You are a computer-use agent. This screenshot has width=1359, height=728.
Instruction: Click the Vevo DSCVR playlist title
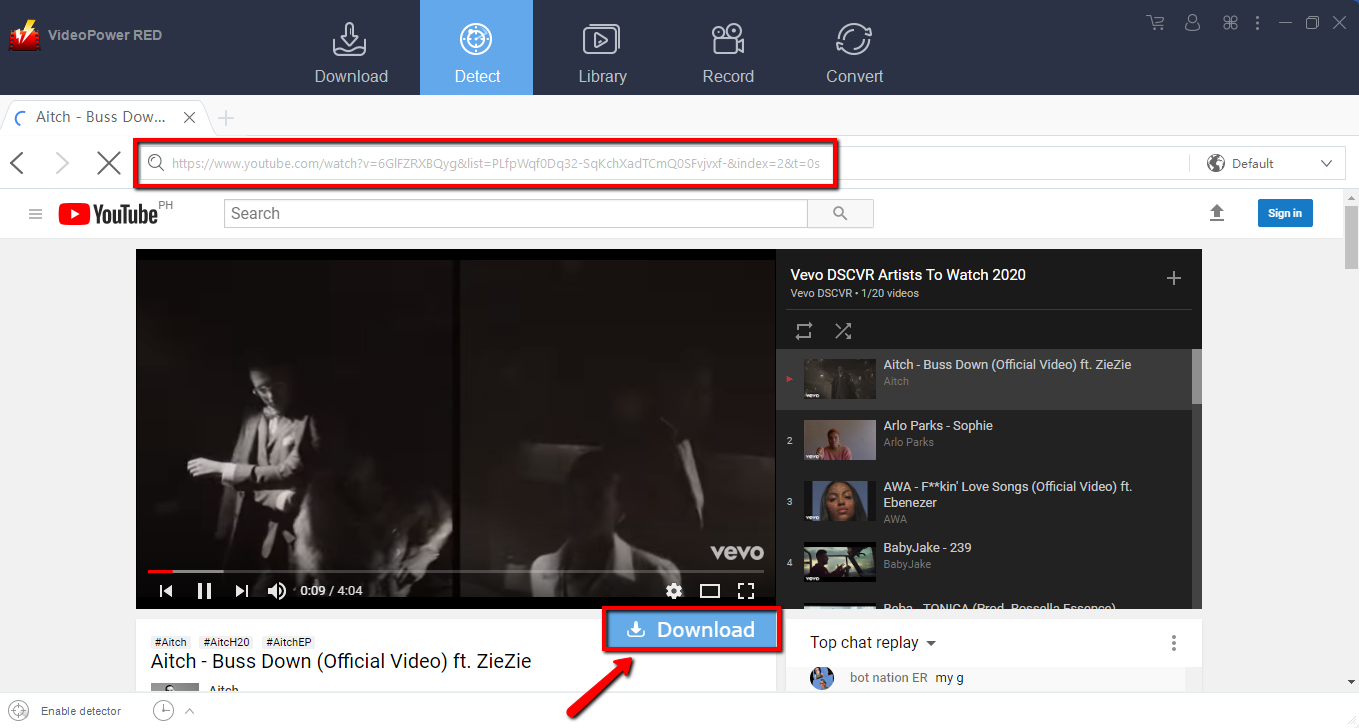click(908, 275)
